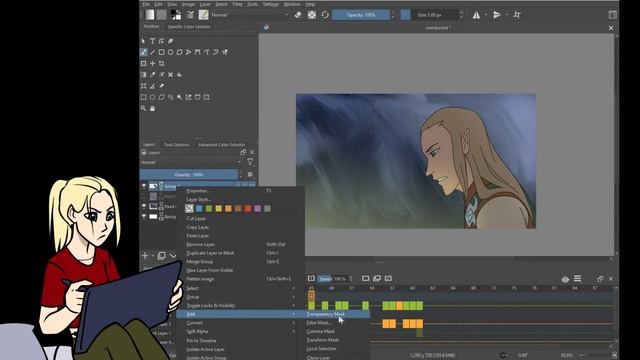Open the Convert submenu in context menu
Viewport: 640px width, 360px height.
coord(241,322)
